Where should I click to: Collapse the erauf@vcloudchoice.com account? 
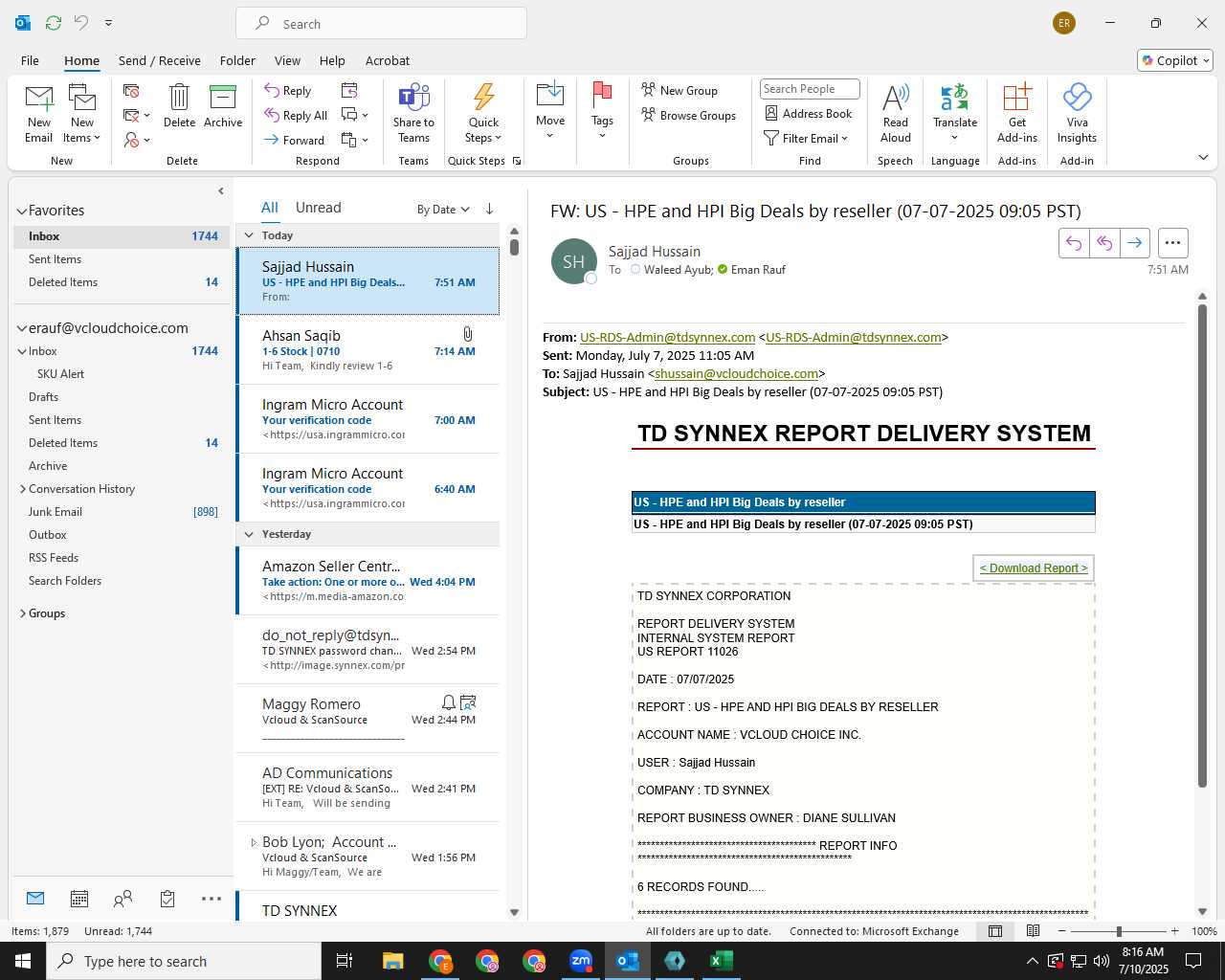(x=21, y=328)
